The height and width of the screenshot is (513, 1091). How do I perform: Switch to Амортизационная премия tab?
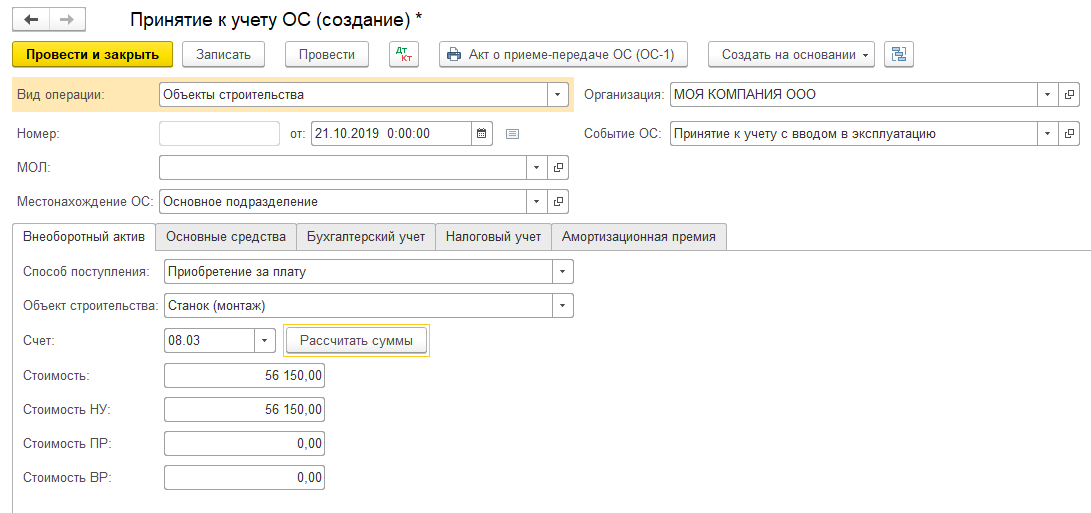tap(639, 237)
